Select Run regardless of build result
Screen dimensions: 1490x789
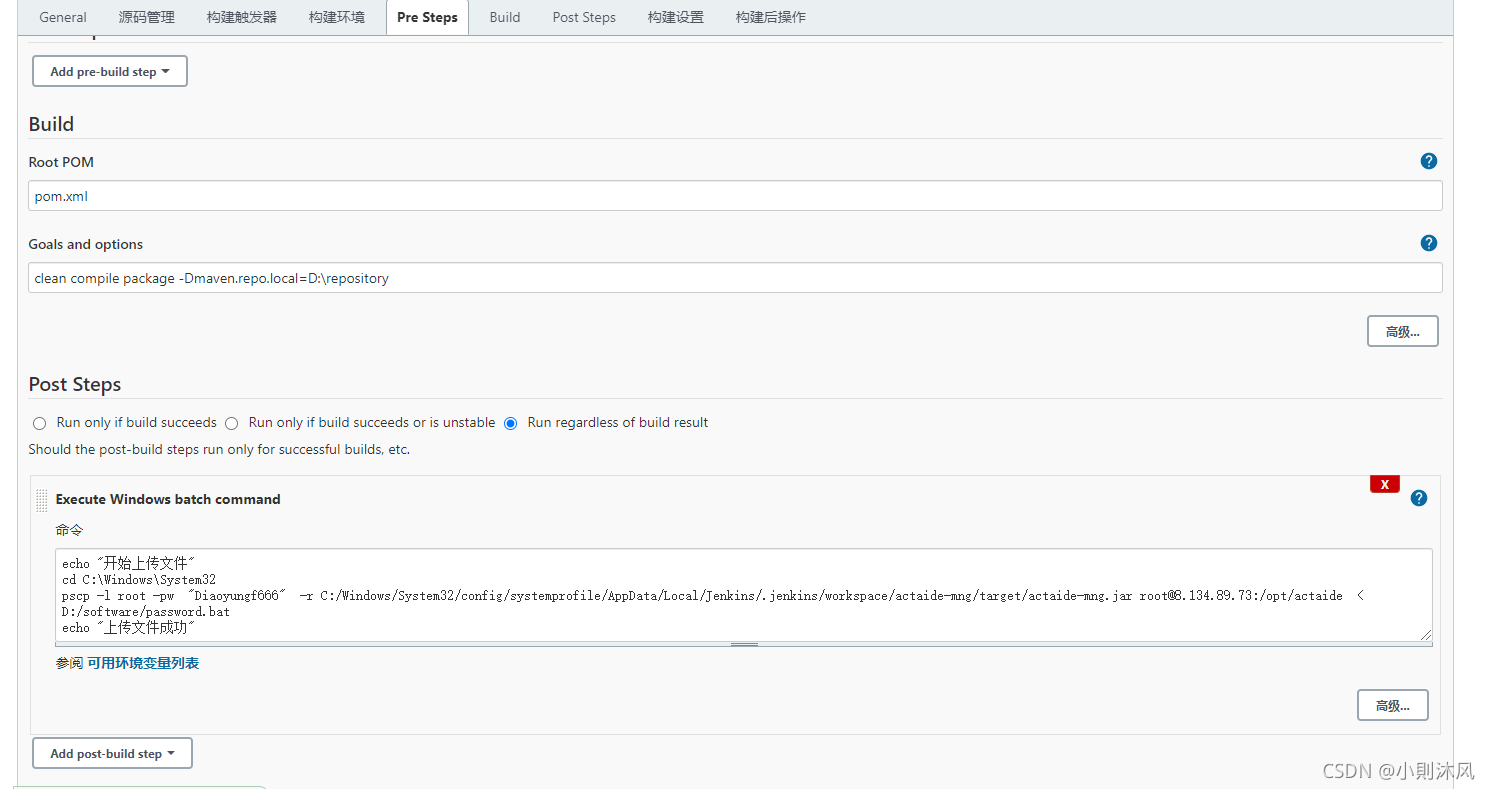511,423
